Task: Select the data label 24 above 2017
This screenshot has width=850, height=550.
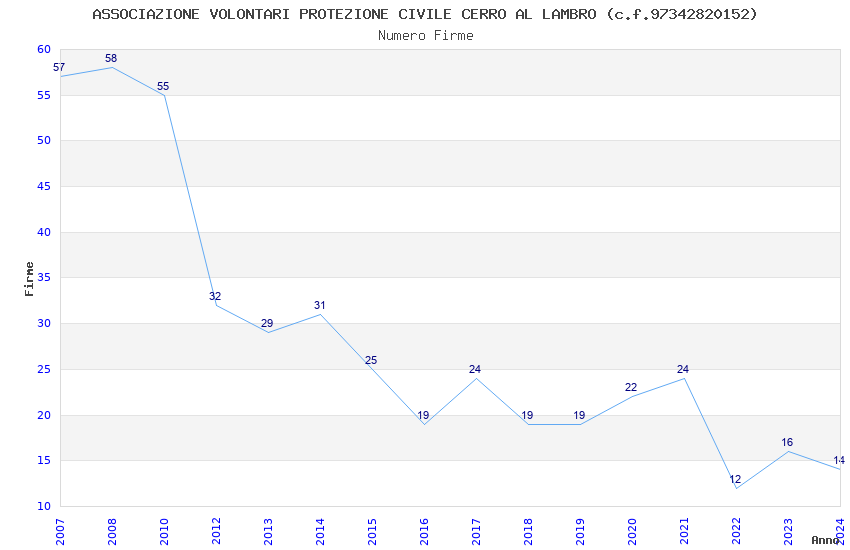Action: (x=475, y=369)
